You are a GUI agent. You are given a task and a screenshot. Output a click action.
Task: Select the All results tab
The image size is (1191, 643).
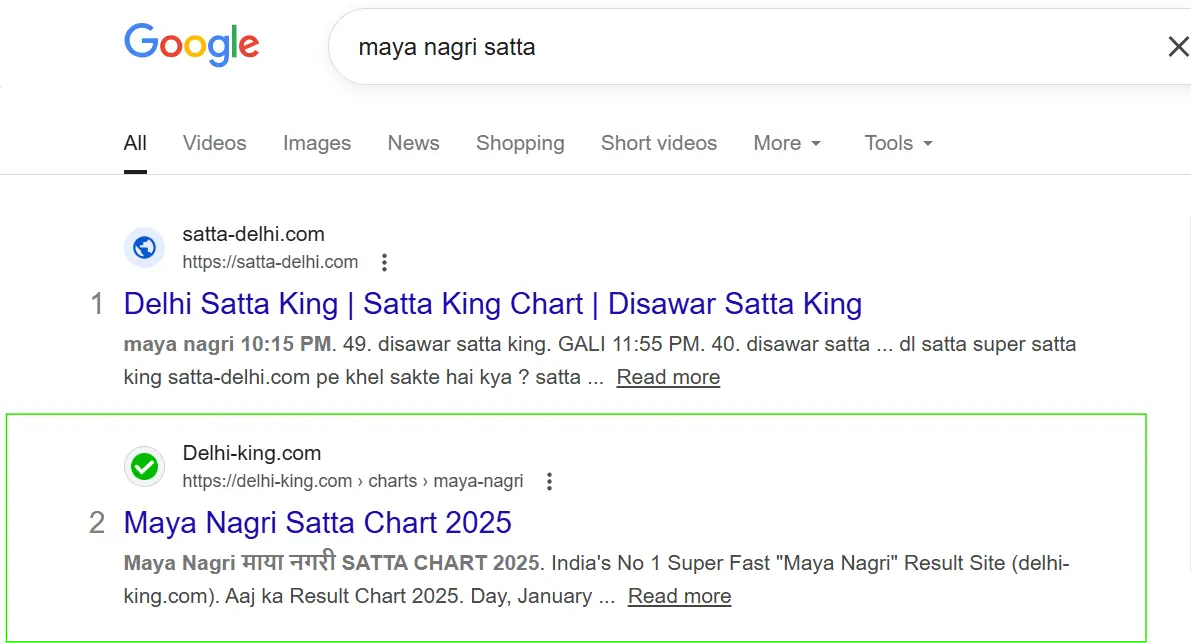(135, 143)
